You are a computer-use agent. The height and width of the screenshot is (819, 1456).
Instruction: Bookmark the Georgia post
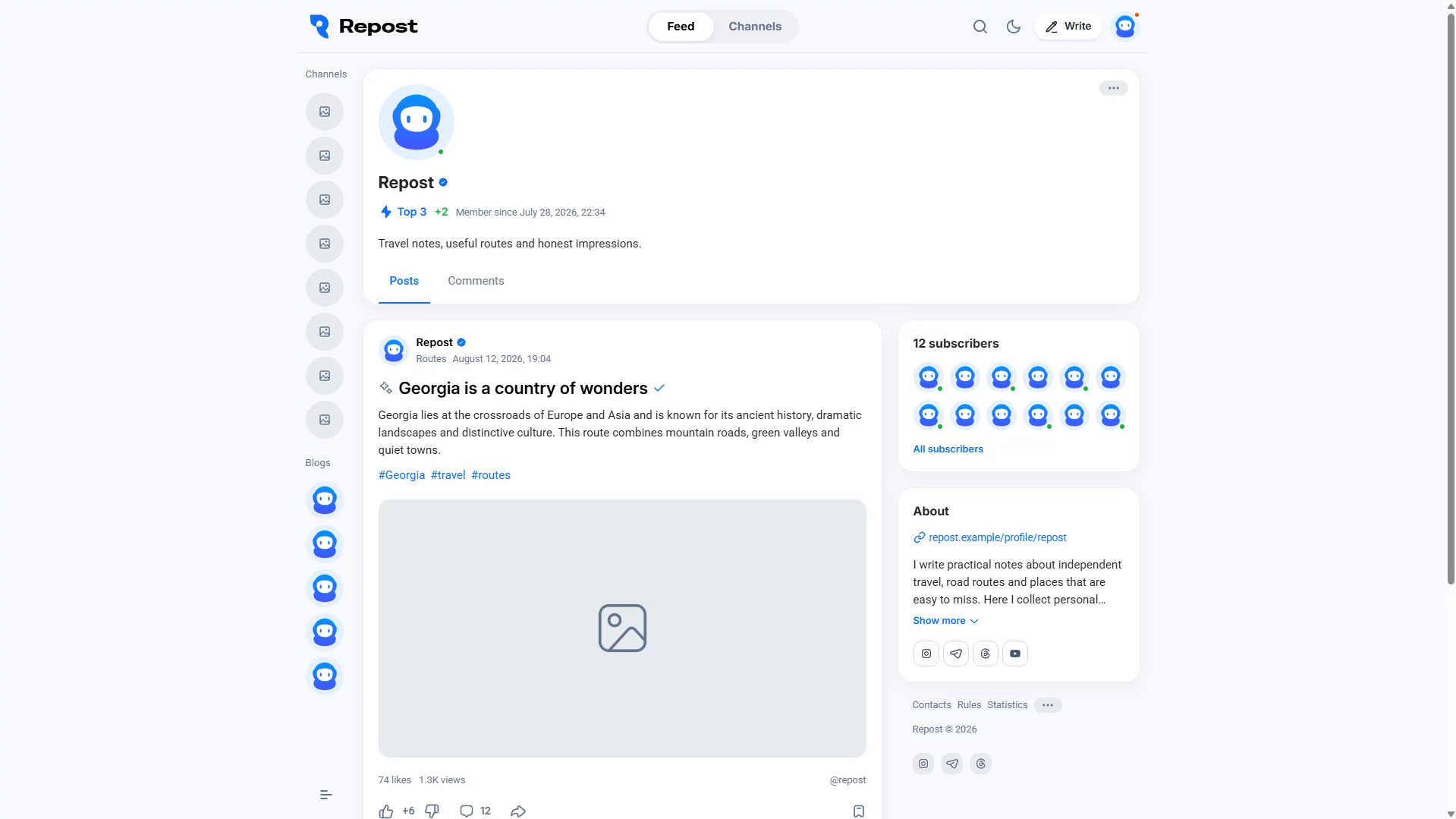point(858,811)
